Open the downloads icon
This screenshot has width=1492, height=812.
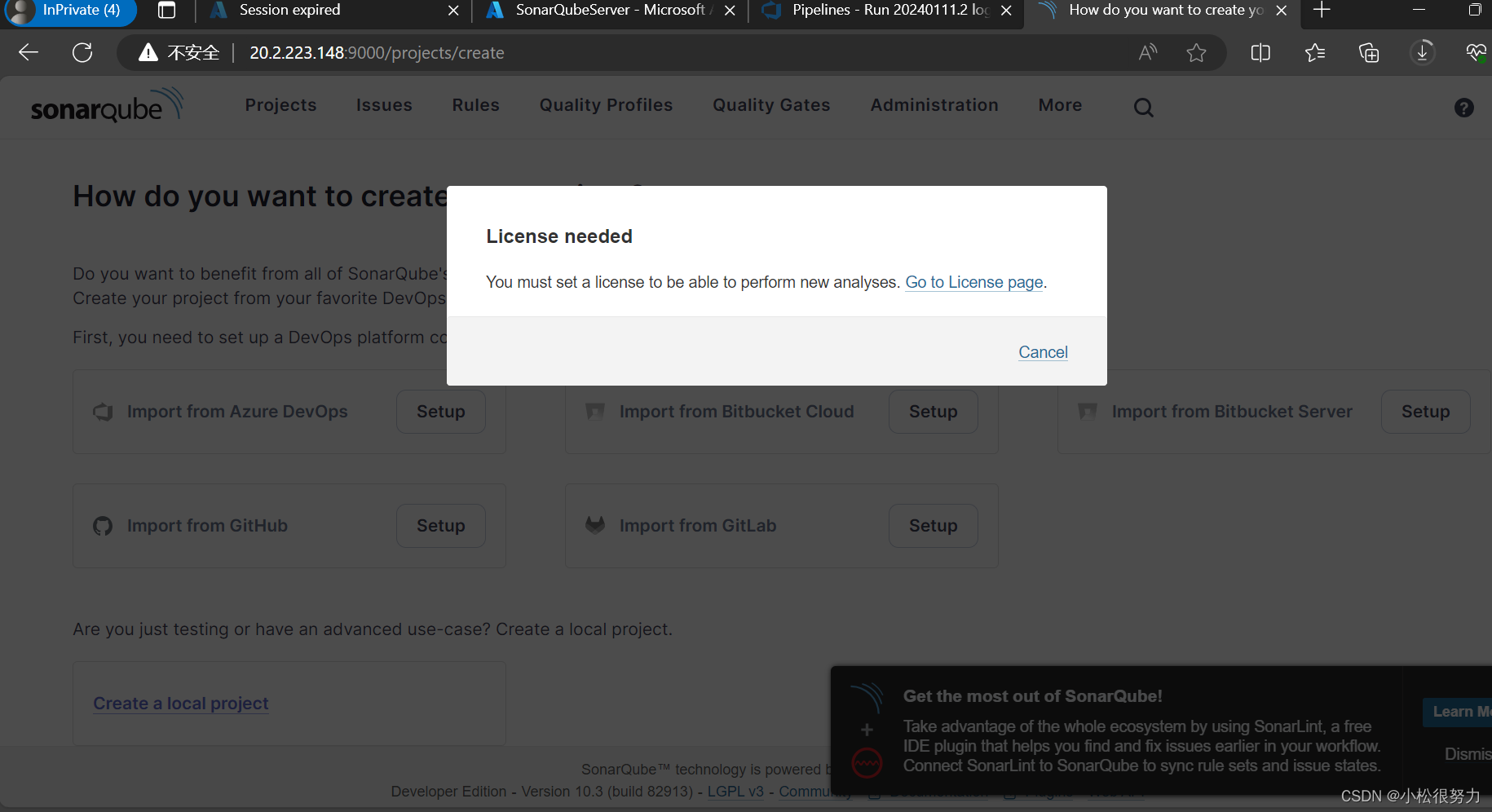[1423, 53]
